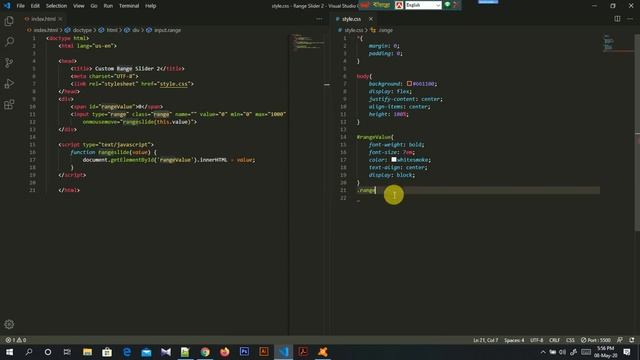Image resolution: width=640 pixels, height=360 pixels.
Task: Change end of line sequence CRLF
Action: (554, 340)
